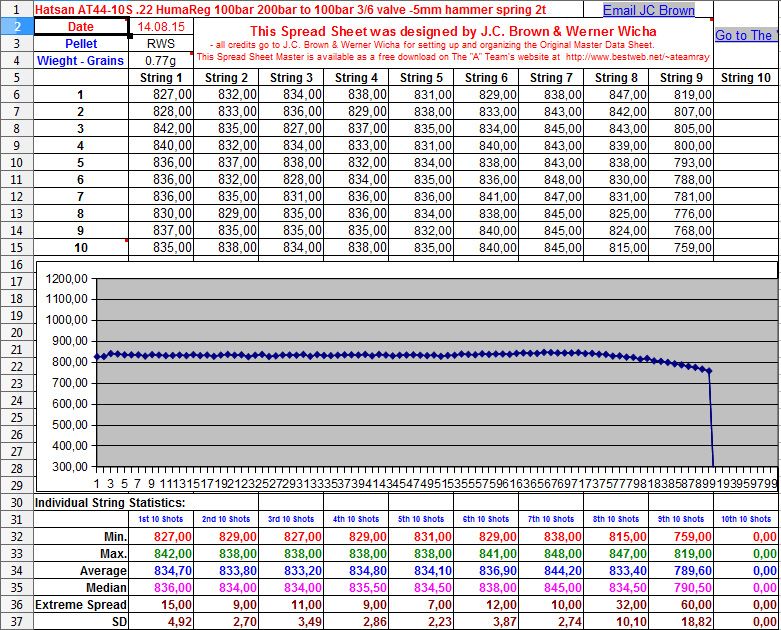Select median value 835,50
This screenshot has height=630, width=781.
356,587
